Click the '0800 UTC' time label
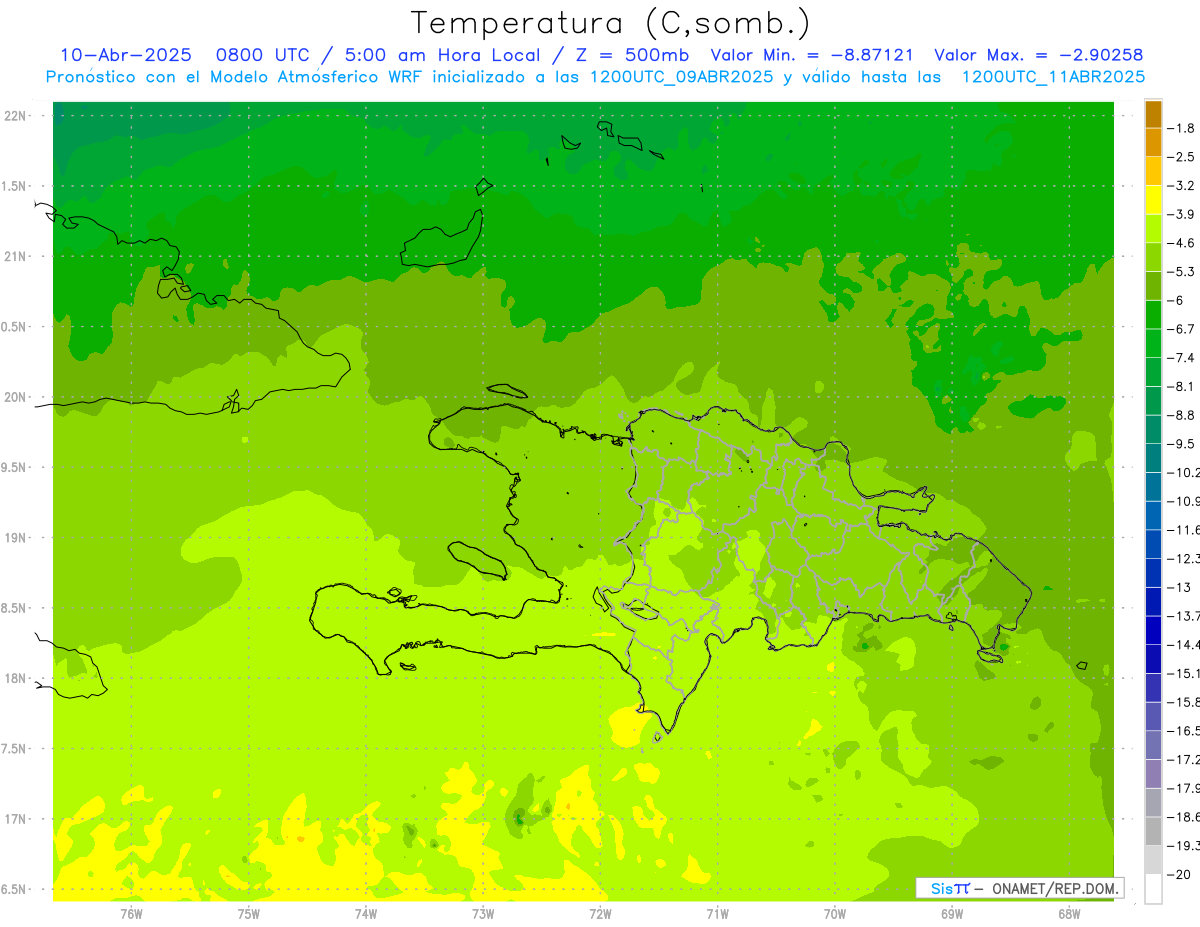The width and height of the screenshot is (1200, 927). click(x=261, y=55)
